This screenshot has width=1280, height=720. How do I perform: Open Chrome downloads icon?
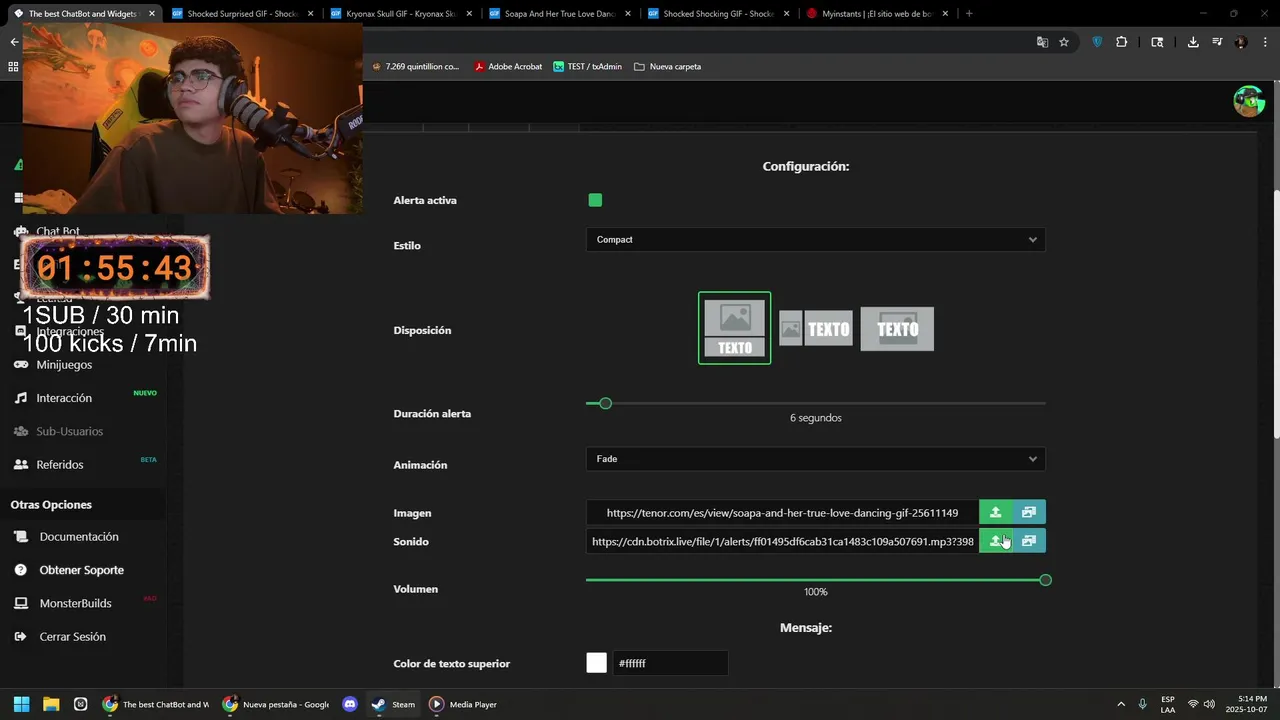(1193, 42)
